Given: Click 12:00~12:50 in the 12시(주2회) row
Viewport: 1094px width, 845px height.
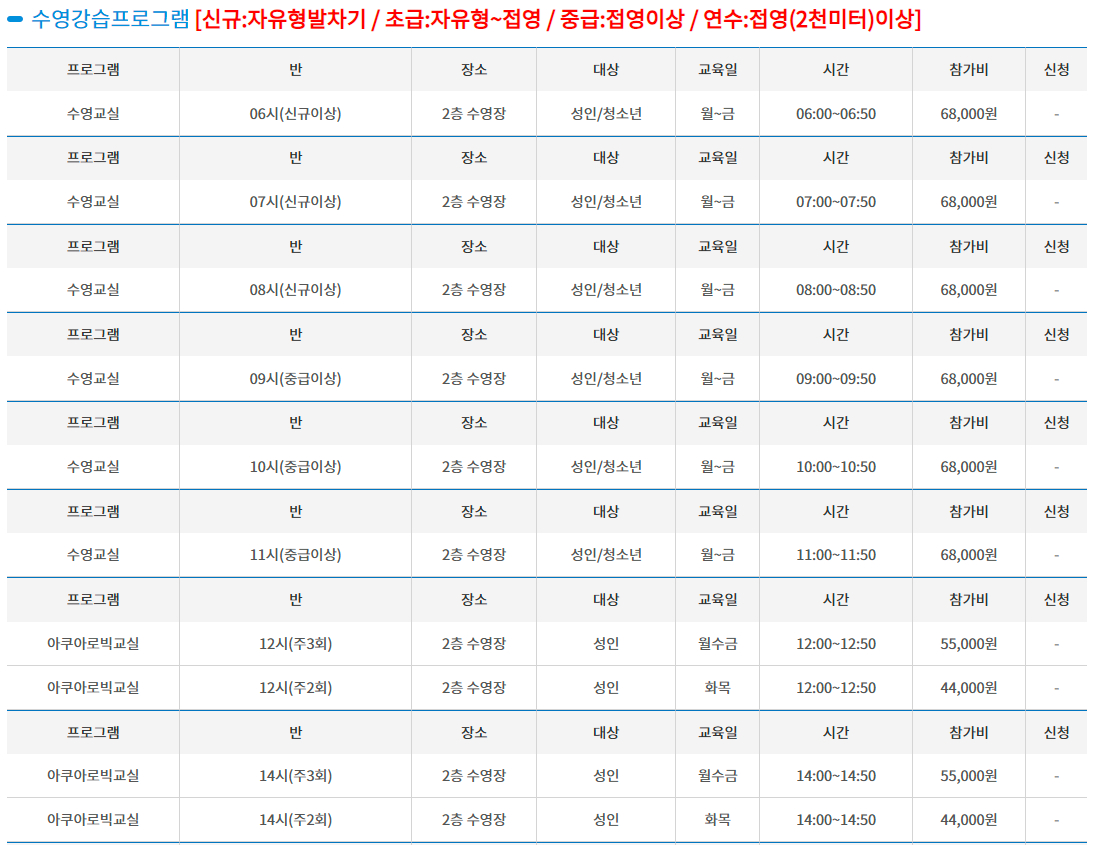Looking at the screenshot, I should point(836,688).
